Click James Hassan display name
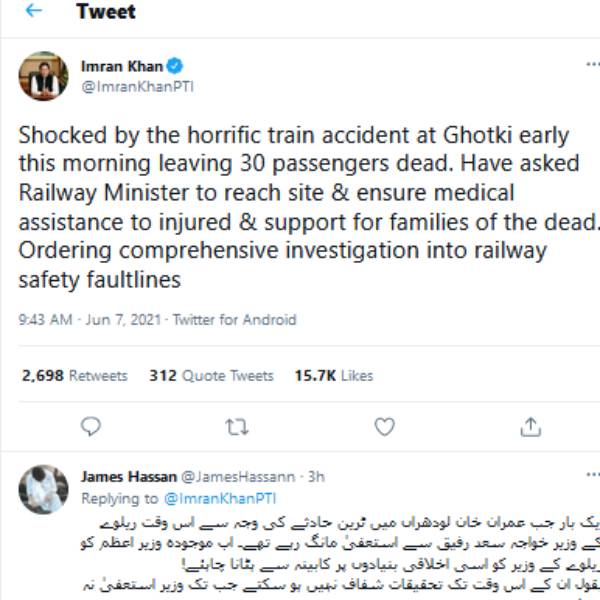Screen dimensions: 600x600 pyautogui.click(x=128, y=477)
